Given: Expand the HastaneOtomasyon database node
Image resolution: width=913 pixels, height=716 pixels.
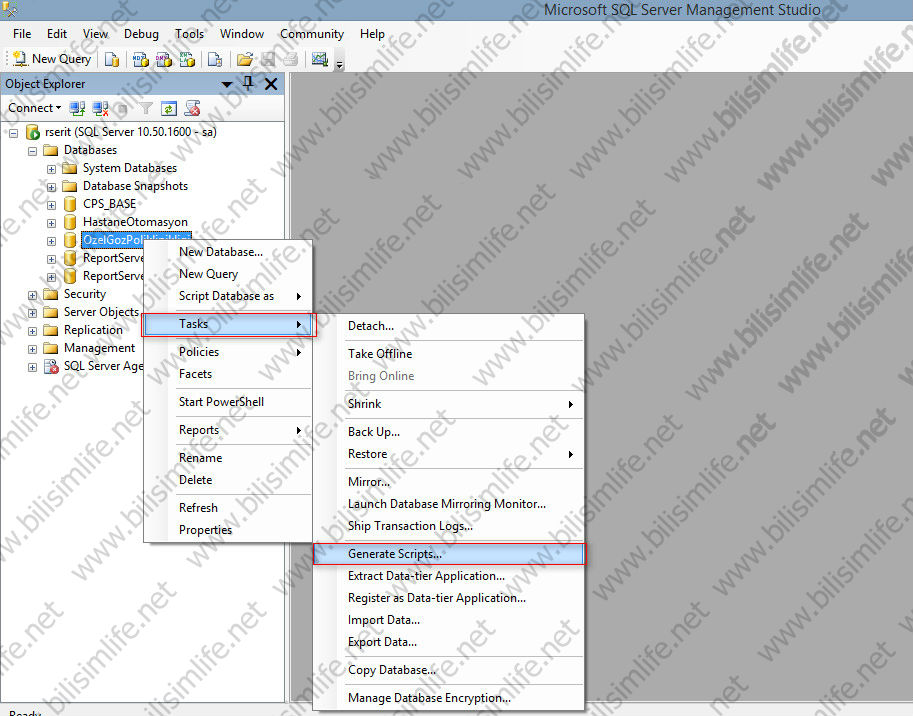Looking at the screenshot, I should coord(51,224).
